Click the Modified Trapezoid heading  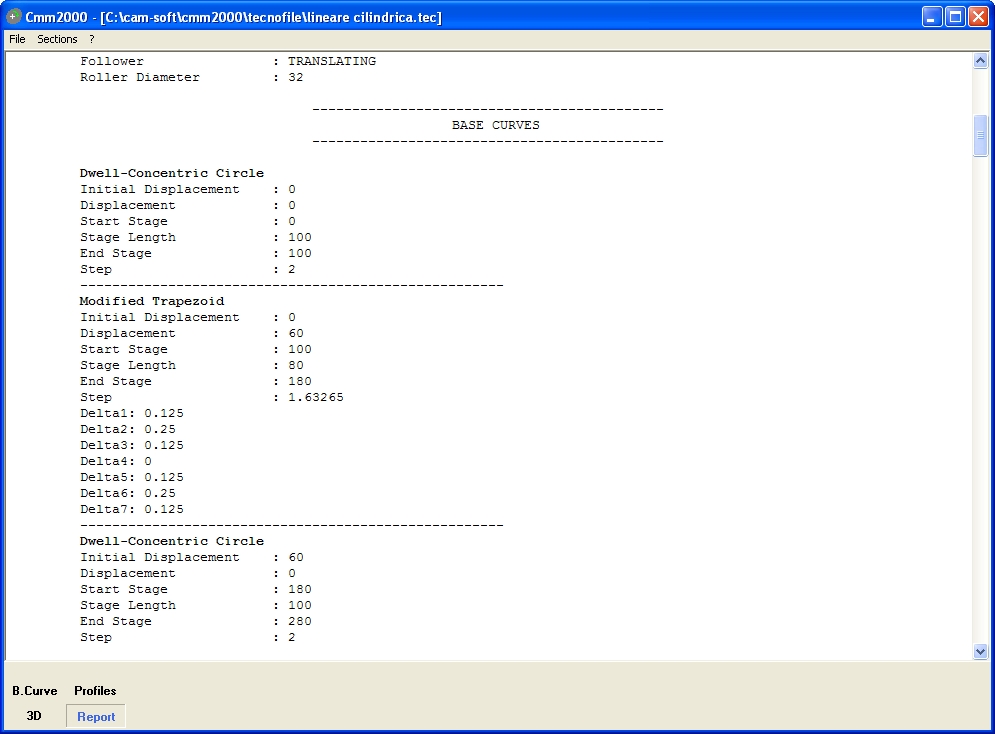[x=152, y=301]
